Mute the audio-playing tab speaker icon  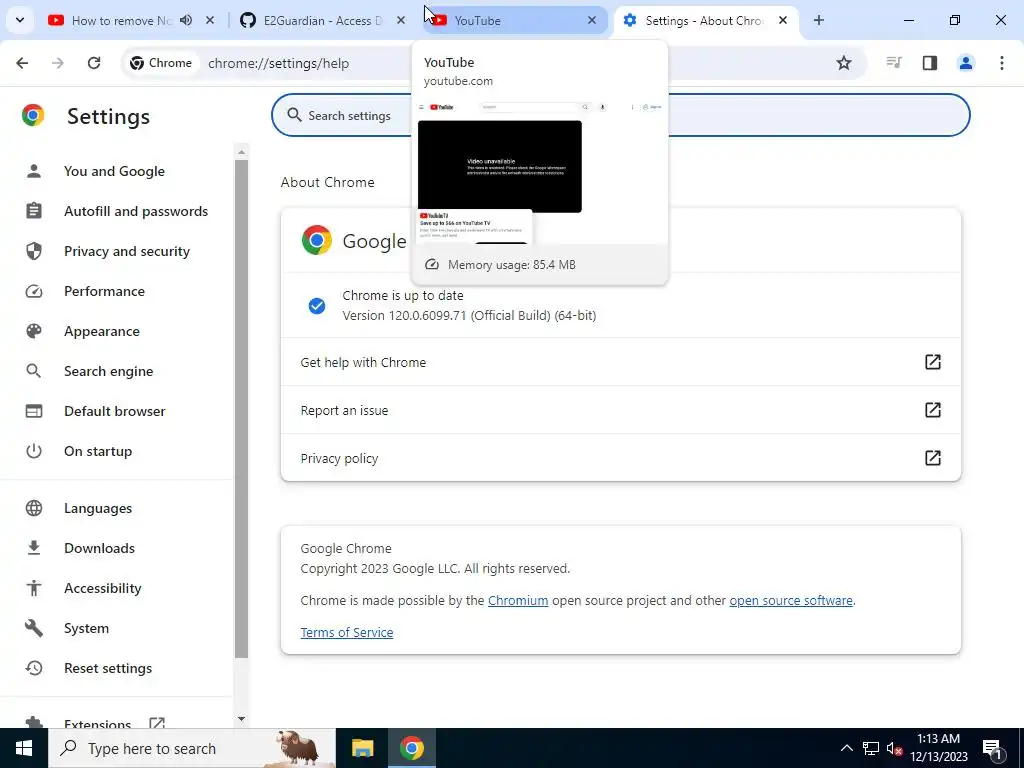(x=186, y=20)
